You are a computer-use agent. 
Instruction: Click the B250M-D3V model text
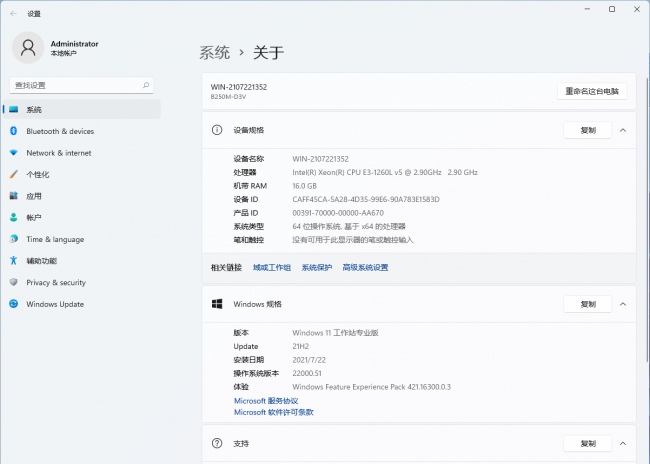[228, 97]
